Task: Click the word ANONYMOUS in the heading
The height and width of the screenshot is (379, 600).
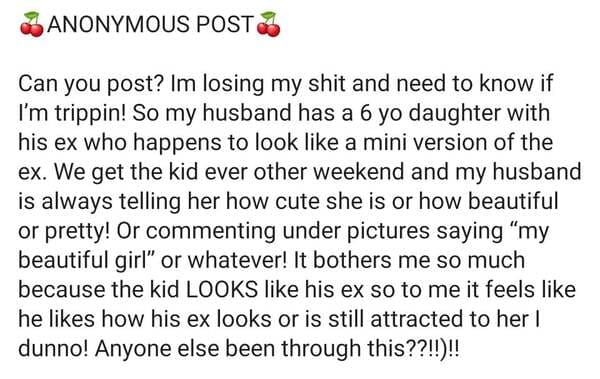Action: click(x=118, y=24)
